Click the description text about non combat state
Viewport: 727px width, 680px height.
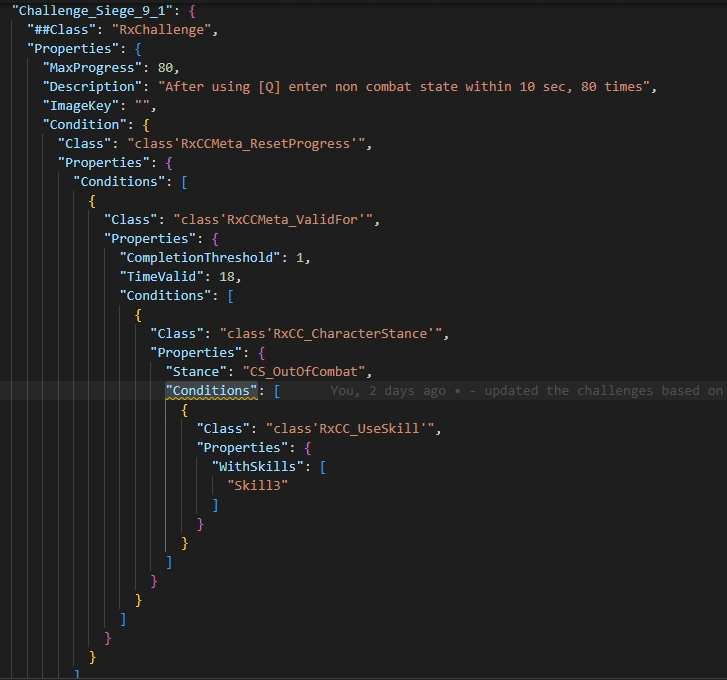coord(407,86)
